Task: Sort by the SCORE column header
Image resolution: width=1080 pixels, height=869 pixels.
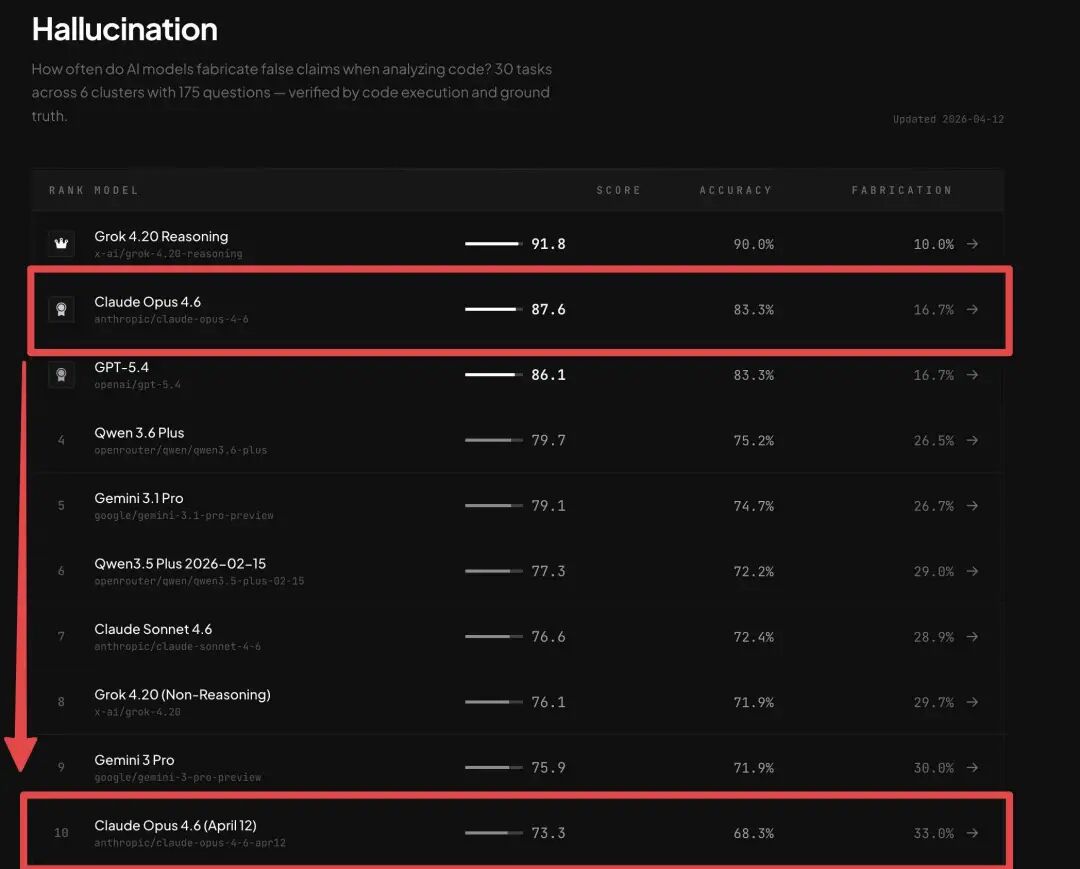Action: (x=618, y=190)
